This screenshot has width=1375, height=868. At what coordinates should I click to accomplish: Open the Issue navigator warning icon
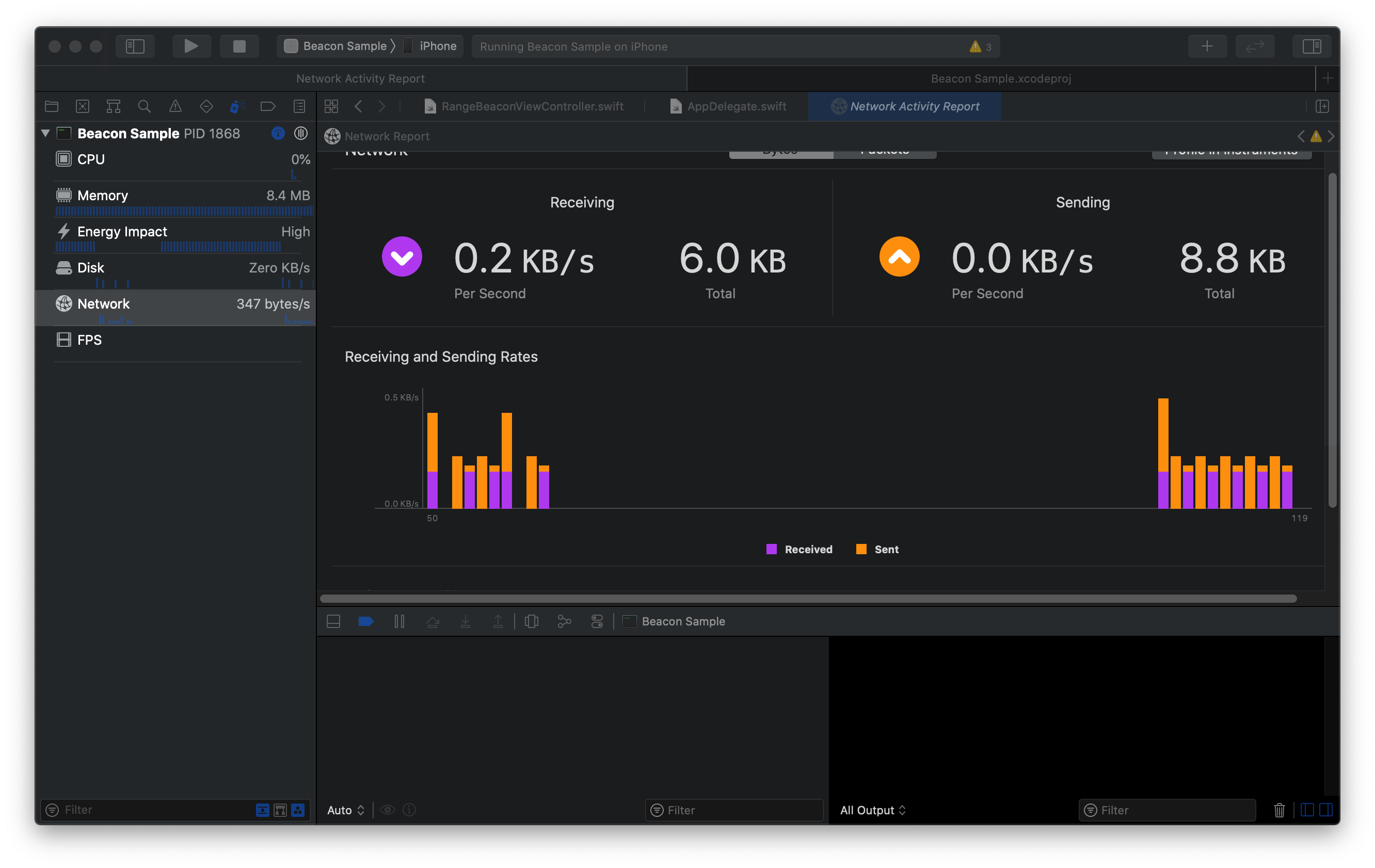click(x=175, y=106)
